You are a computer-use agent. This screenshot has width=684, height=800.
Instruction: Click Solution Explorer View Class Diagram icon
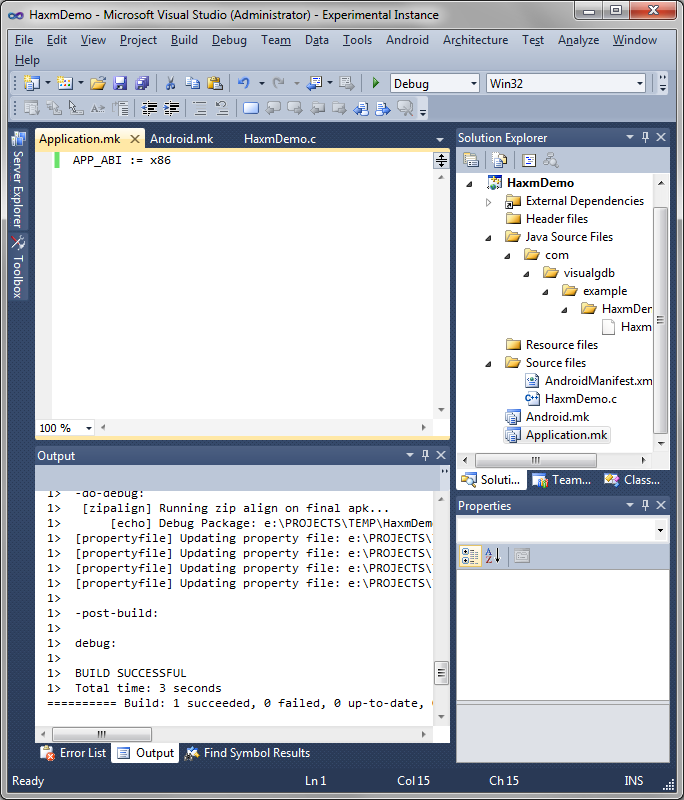click(x=551, y=160)
